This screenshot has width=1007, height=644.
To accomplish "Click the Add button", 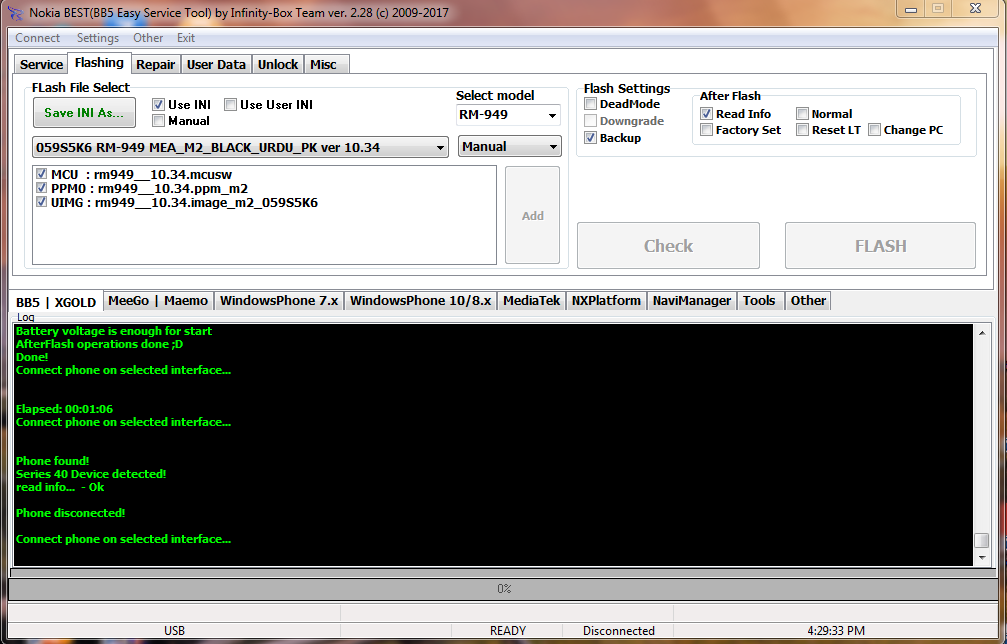I will [532, 215].
